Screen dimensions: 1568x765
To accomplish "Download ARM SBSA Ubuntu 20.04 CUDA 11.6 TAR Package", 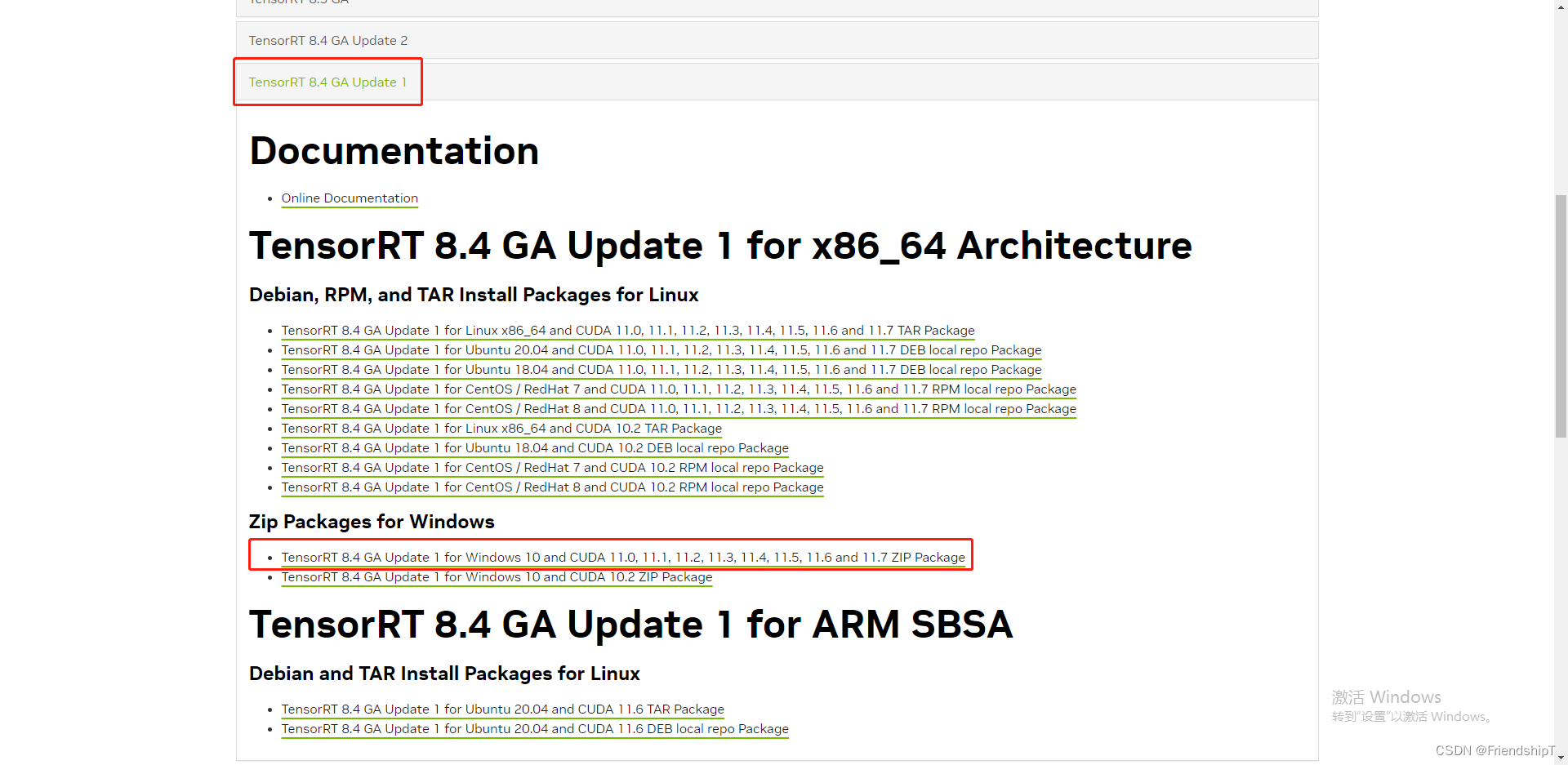I will click(x=502, y=709).
